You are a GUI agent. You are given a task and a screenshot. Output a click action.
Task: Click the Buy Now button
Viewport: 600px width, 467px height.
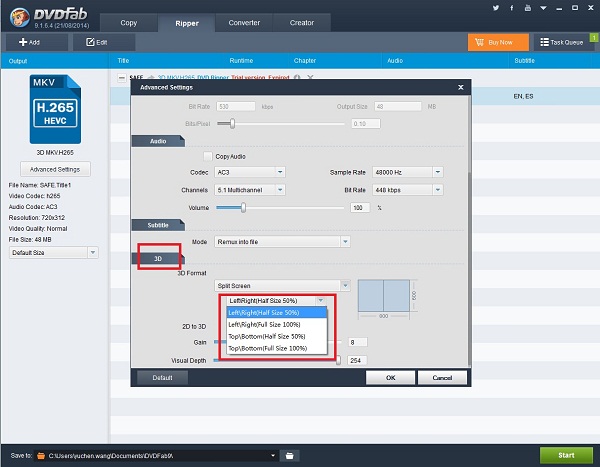click(x=498, y=42)
